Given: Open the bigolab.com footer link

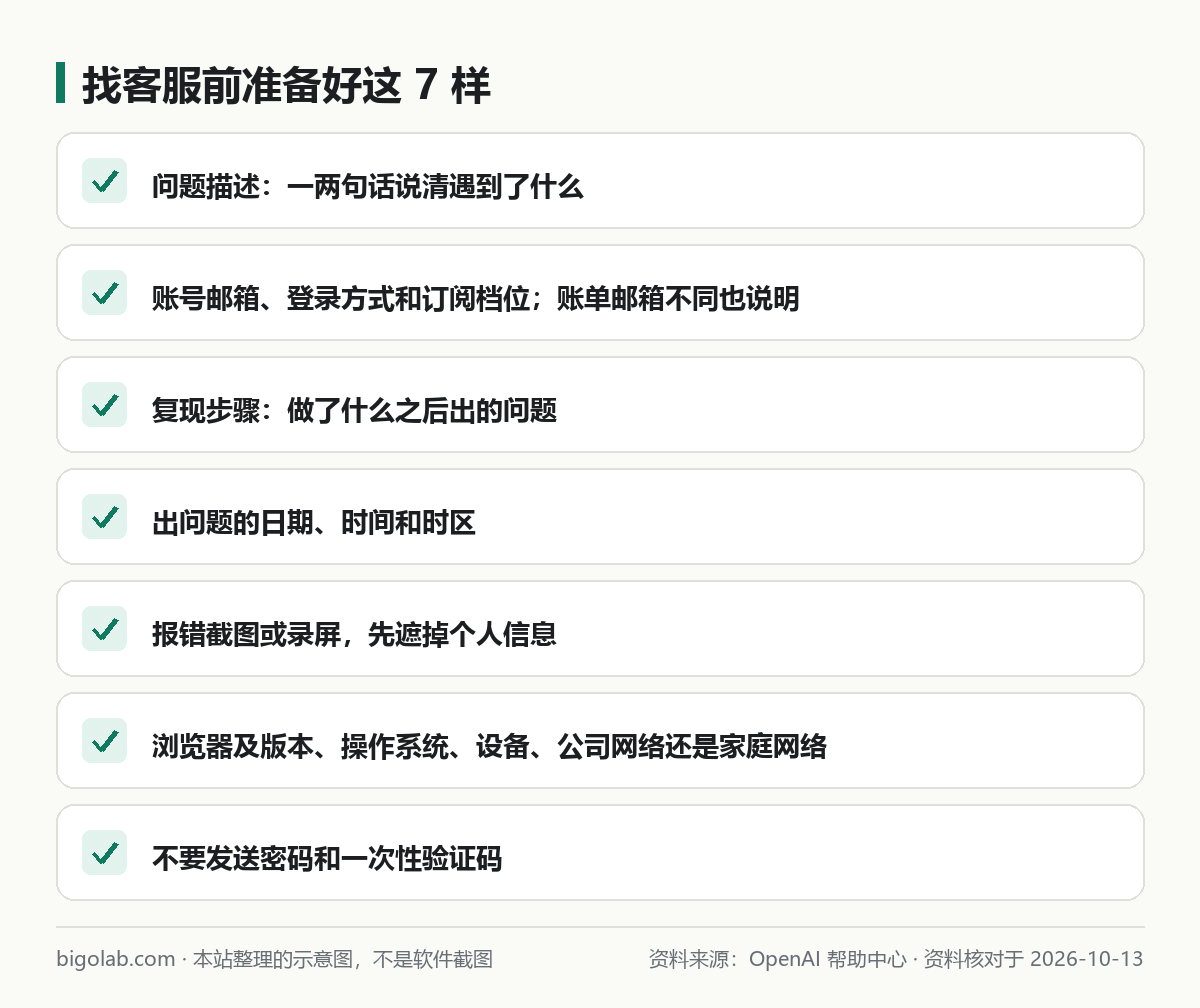Looking at the screenshot, I should click(x=116, y=959).
